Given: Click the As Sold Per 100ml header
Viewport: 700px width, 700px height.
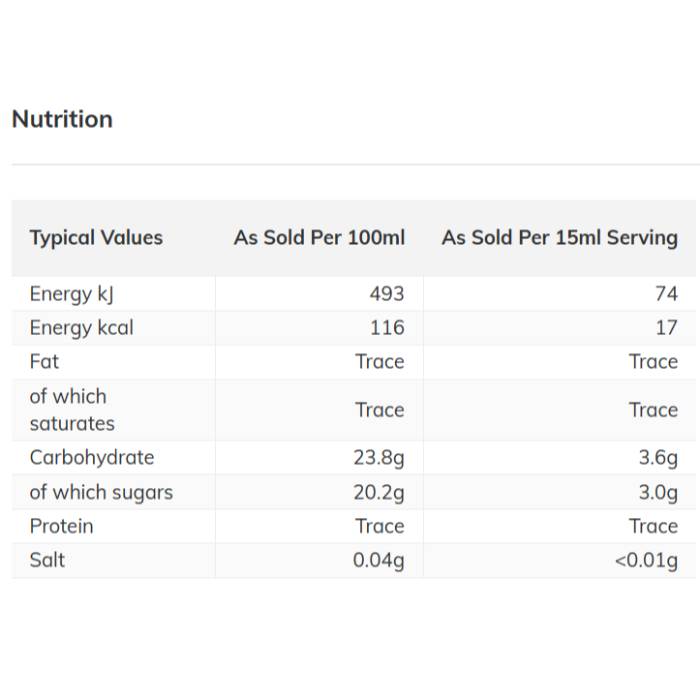Looking at the screenshot, I should (x=319, y=238).
